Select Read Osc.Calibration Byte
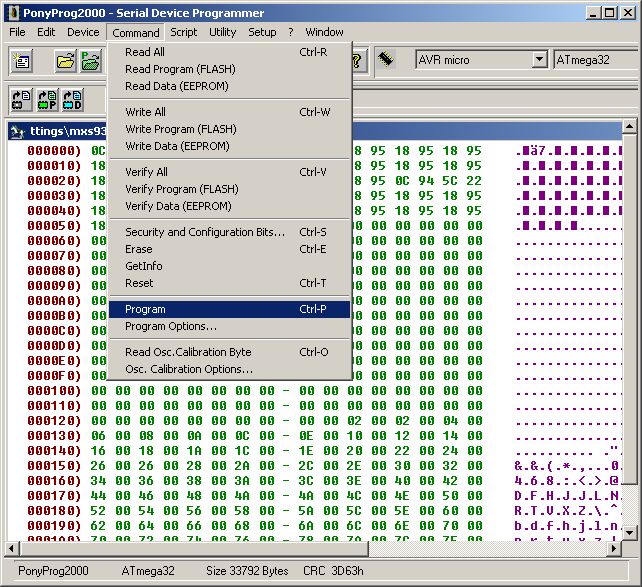 229,352
